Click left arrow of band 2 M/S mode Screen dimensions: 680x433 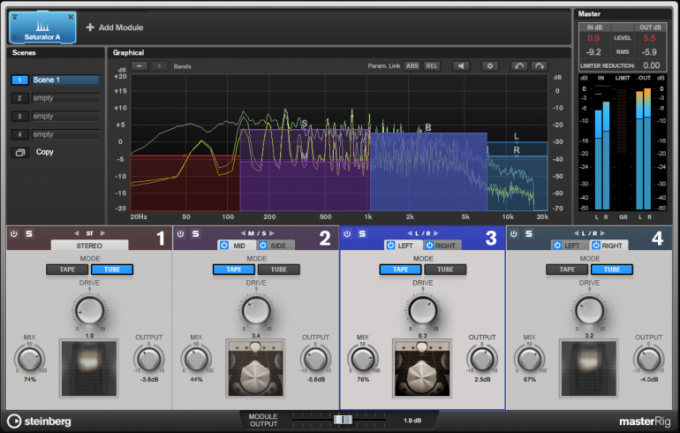(x=243, y=233)
